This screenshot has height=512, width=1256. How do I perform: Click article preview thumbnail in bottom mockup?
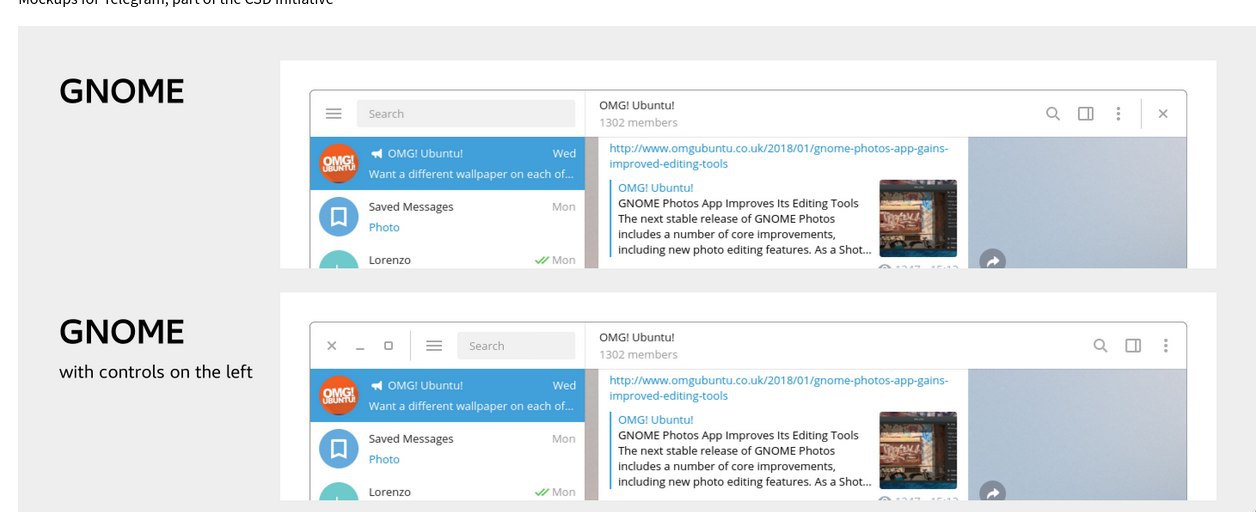918,450
